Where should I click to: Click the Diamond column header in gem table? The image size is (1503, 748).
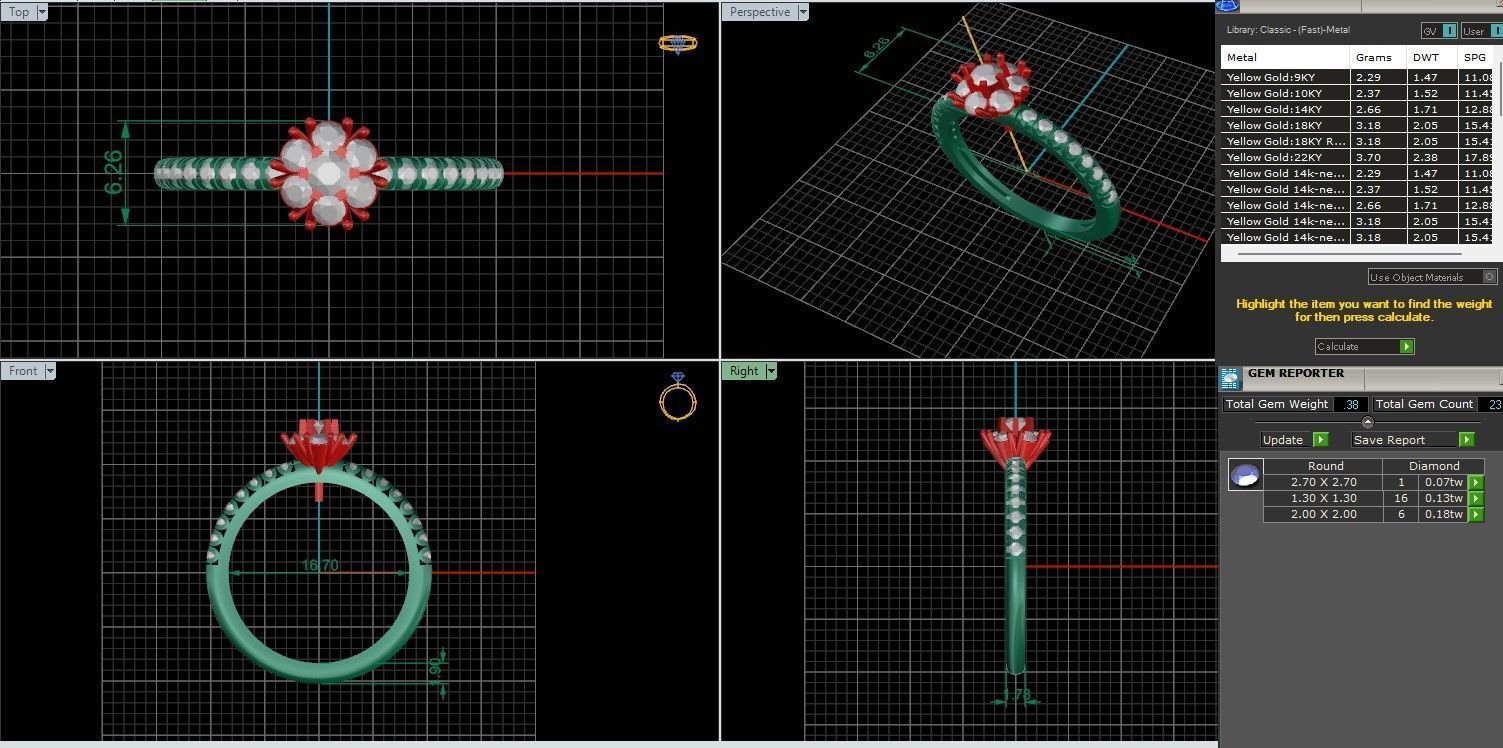(x=1433, y=466)
